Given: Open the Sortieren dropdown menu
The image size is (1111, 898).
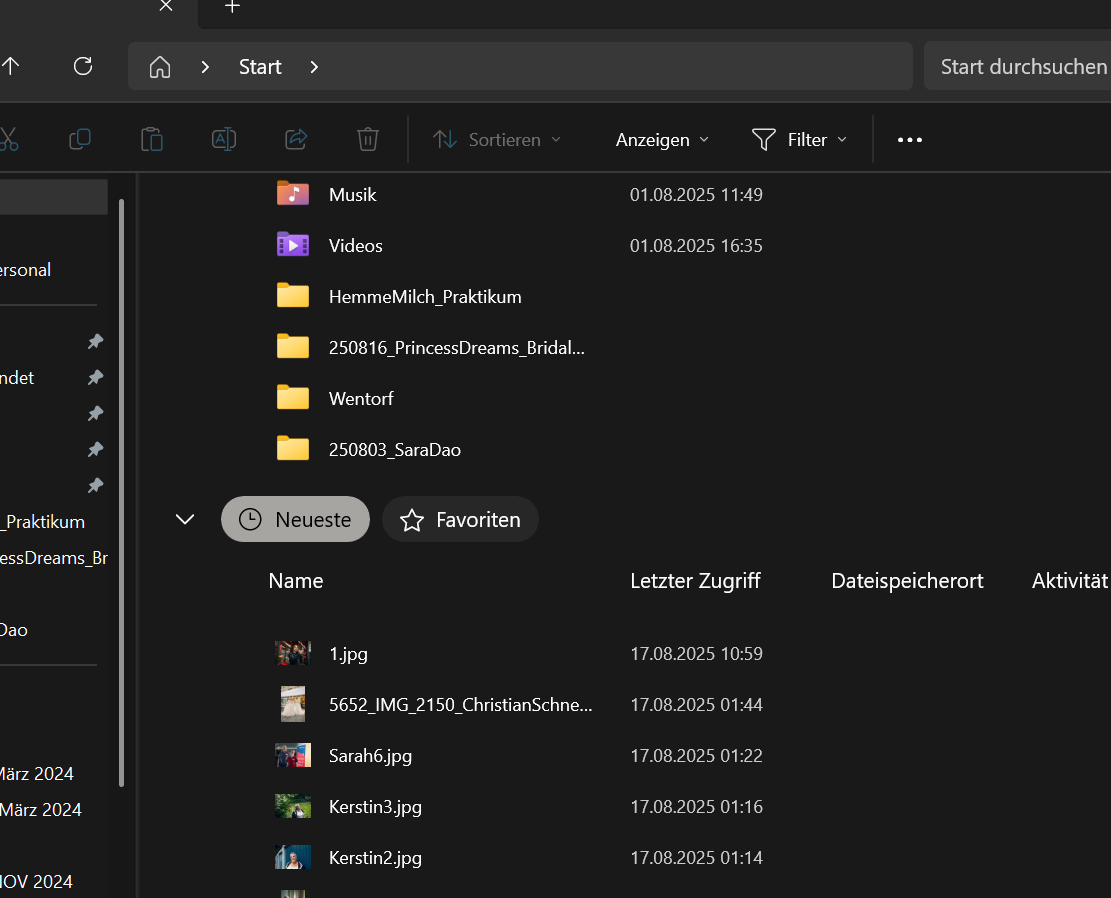Looking at the screenshot, I should 497,140.
